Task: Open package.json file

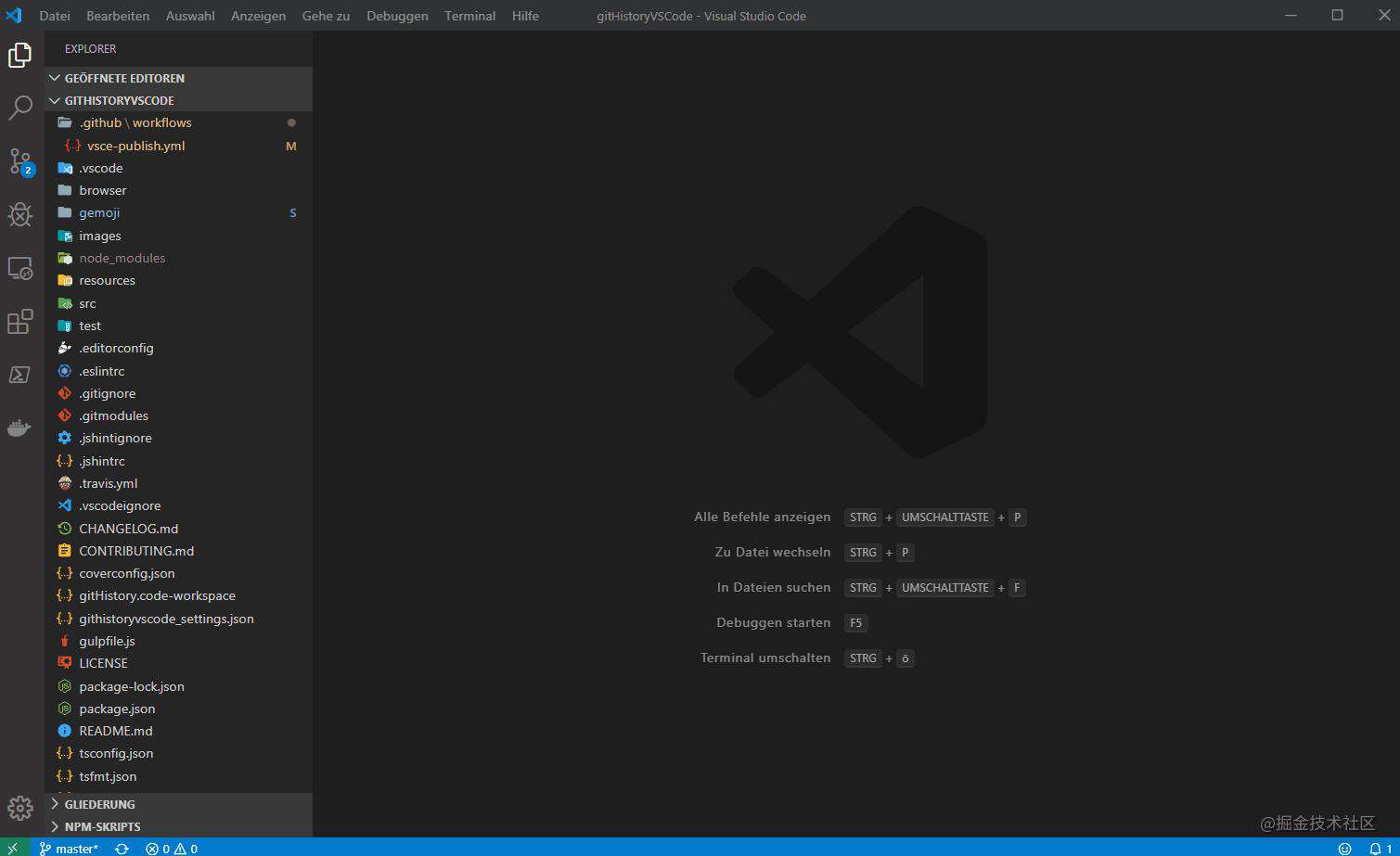Action: (x=178, y=709)
